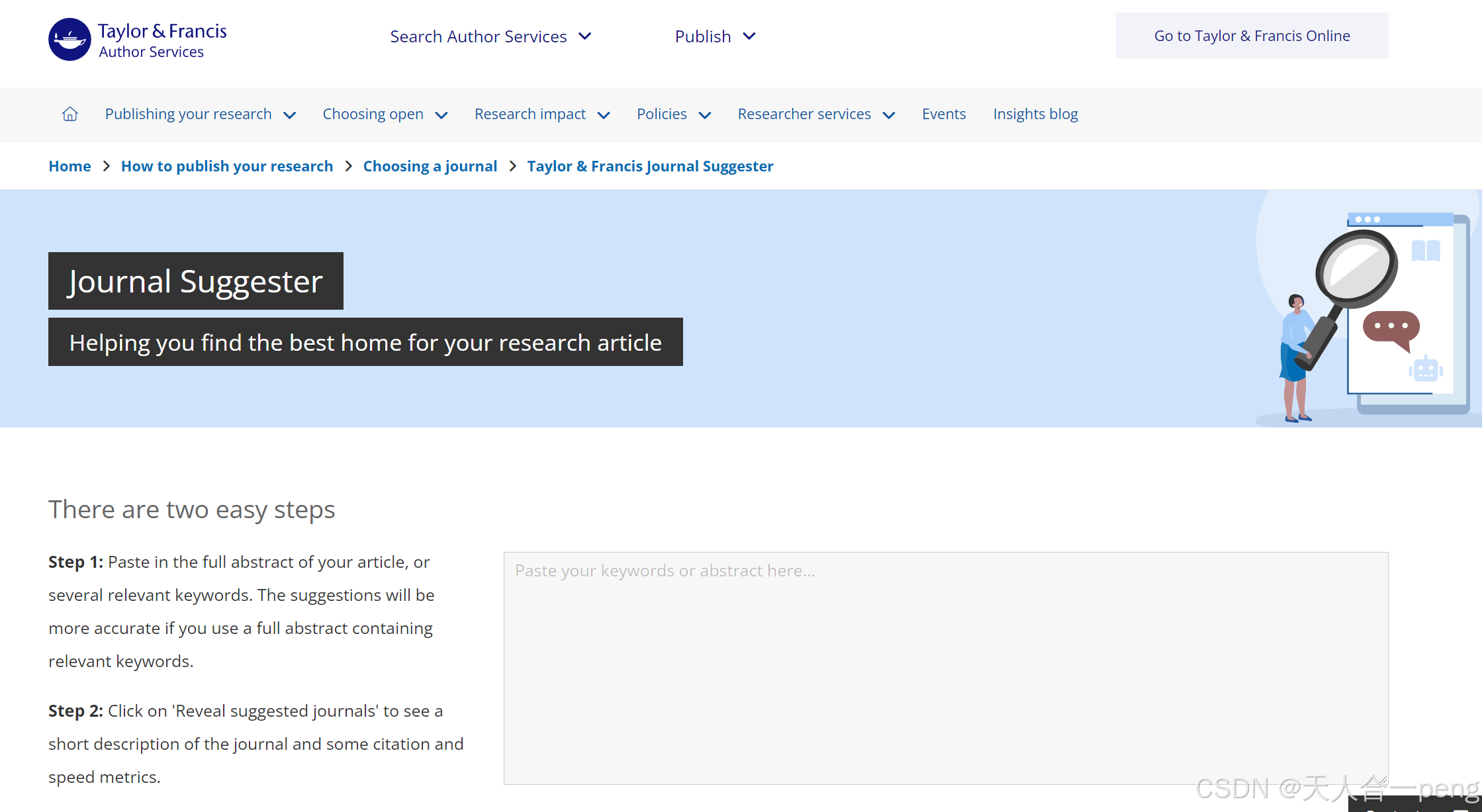Click Taylor & Francis Journal Suggester breadcrumb

(x=650, y=166)
